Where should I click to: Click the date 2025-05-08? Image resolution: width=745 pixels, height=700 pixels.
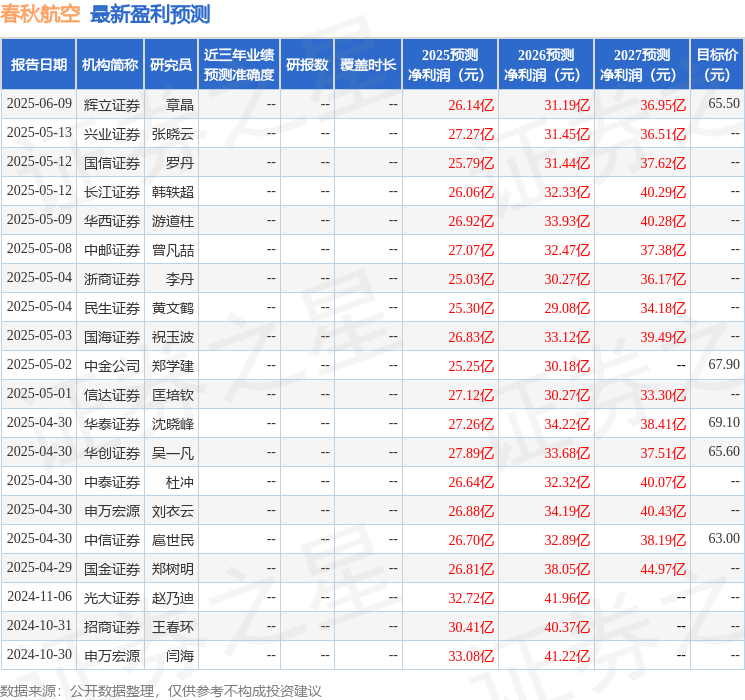tap(39, 249)
